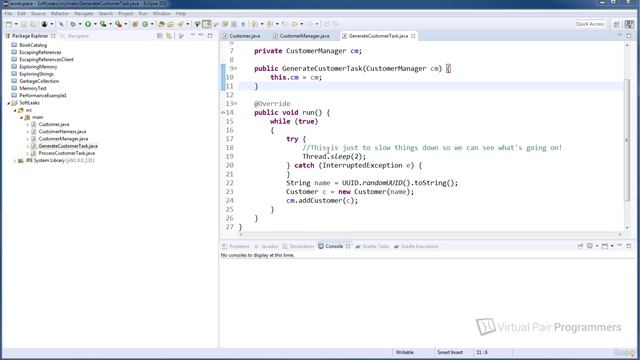640x360 pixels.
Task: Click the Back navigation arrow icon
Action: click(294, 24)
